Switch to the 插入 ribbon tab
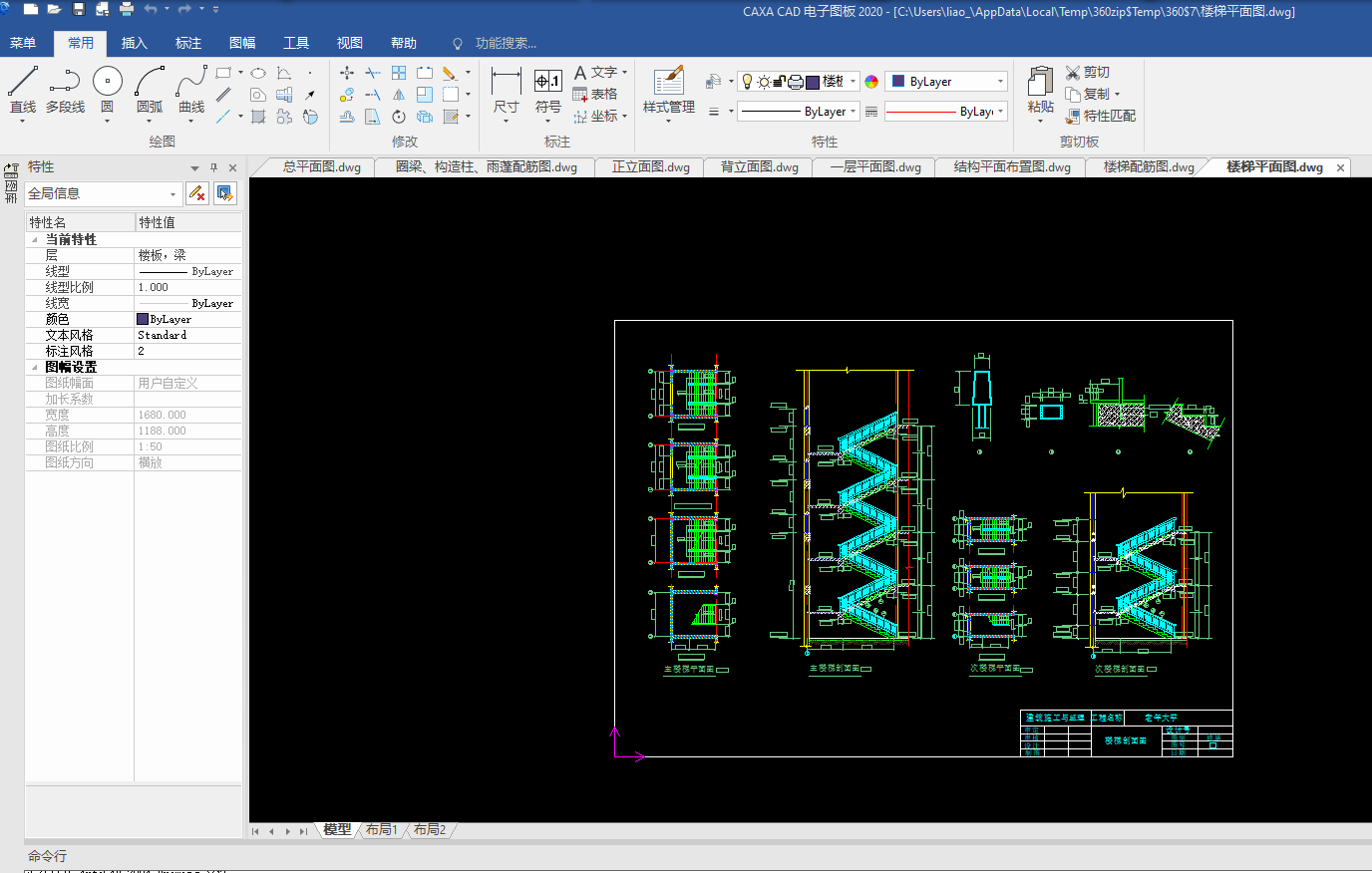1372x873 pixels. coord(135,43)
